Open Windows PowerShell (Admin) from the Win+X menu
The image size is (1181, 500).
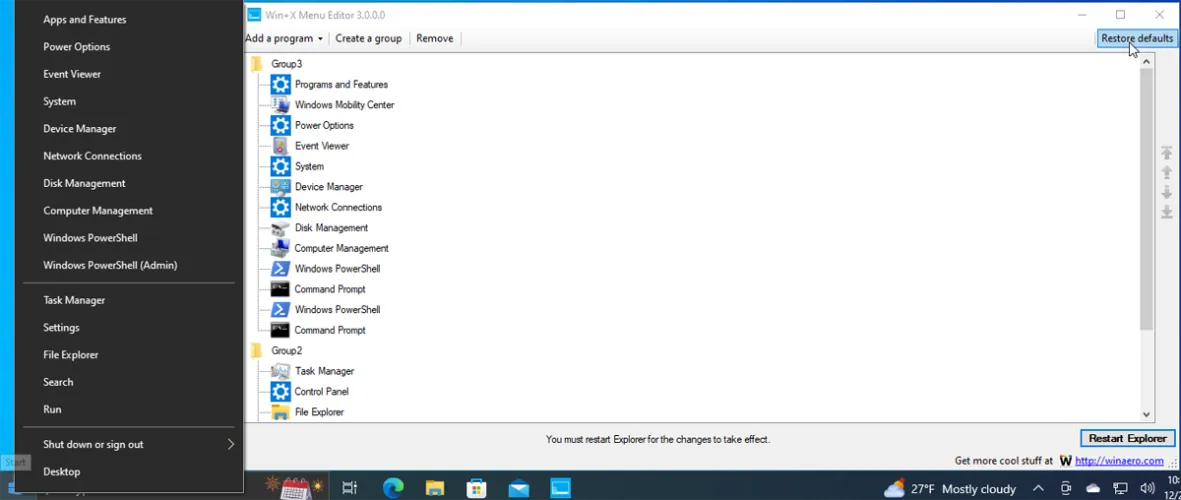(x=110, y=265)
